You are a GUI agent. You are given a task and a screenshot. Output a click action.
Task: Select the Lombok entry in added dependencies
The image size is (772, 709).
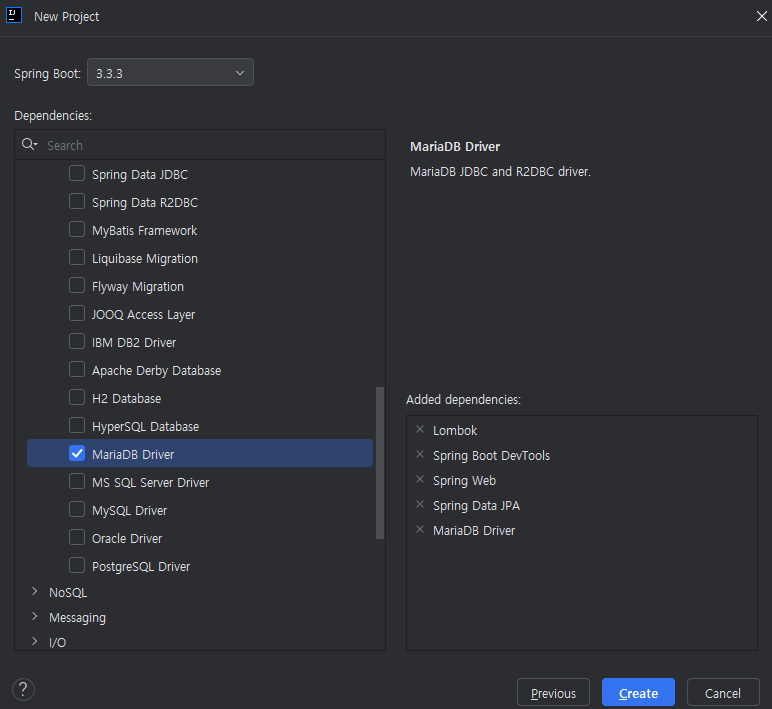(455, 430)
